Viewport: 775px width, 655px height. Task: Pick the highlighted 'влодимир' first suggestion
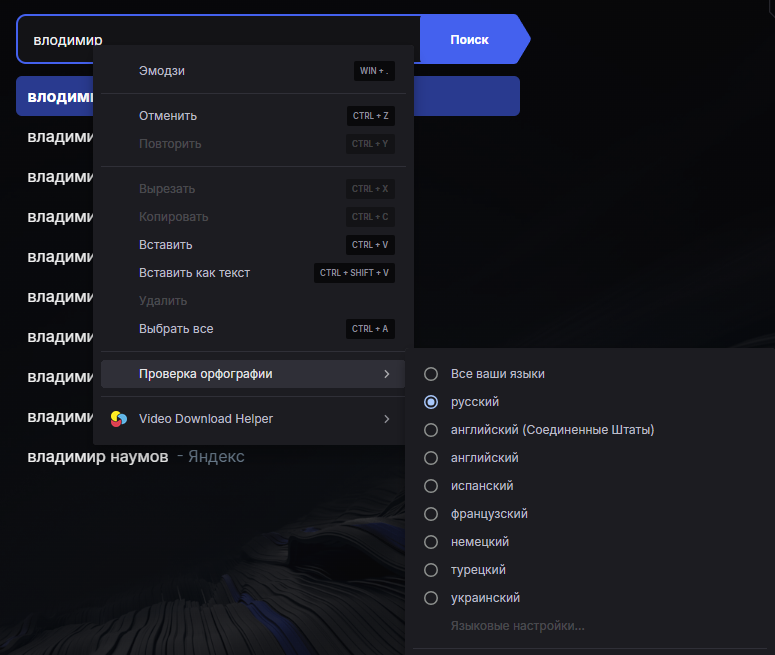click(x=268, y=96)
